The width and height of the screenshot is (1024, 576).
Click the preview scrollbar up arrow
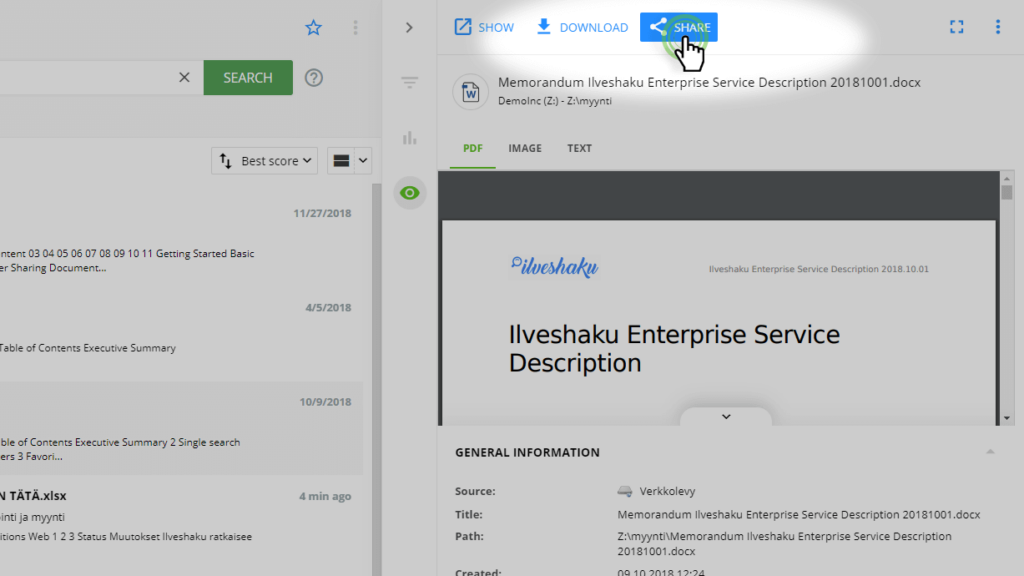coord(1006,178)
